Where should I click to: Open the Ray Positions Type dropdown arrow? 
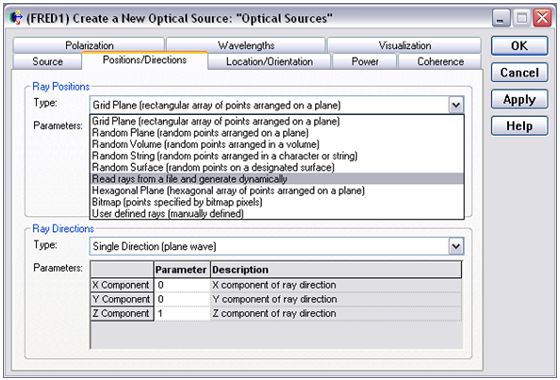point(456,105)
